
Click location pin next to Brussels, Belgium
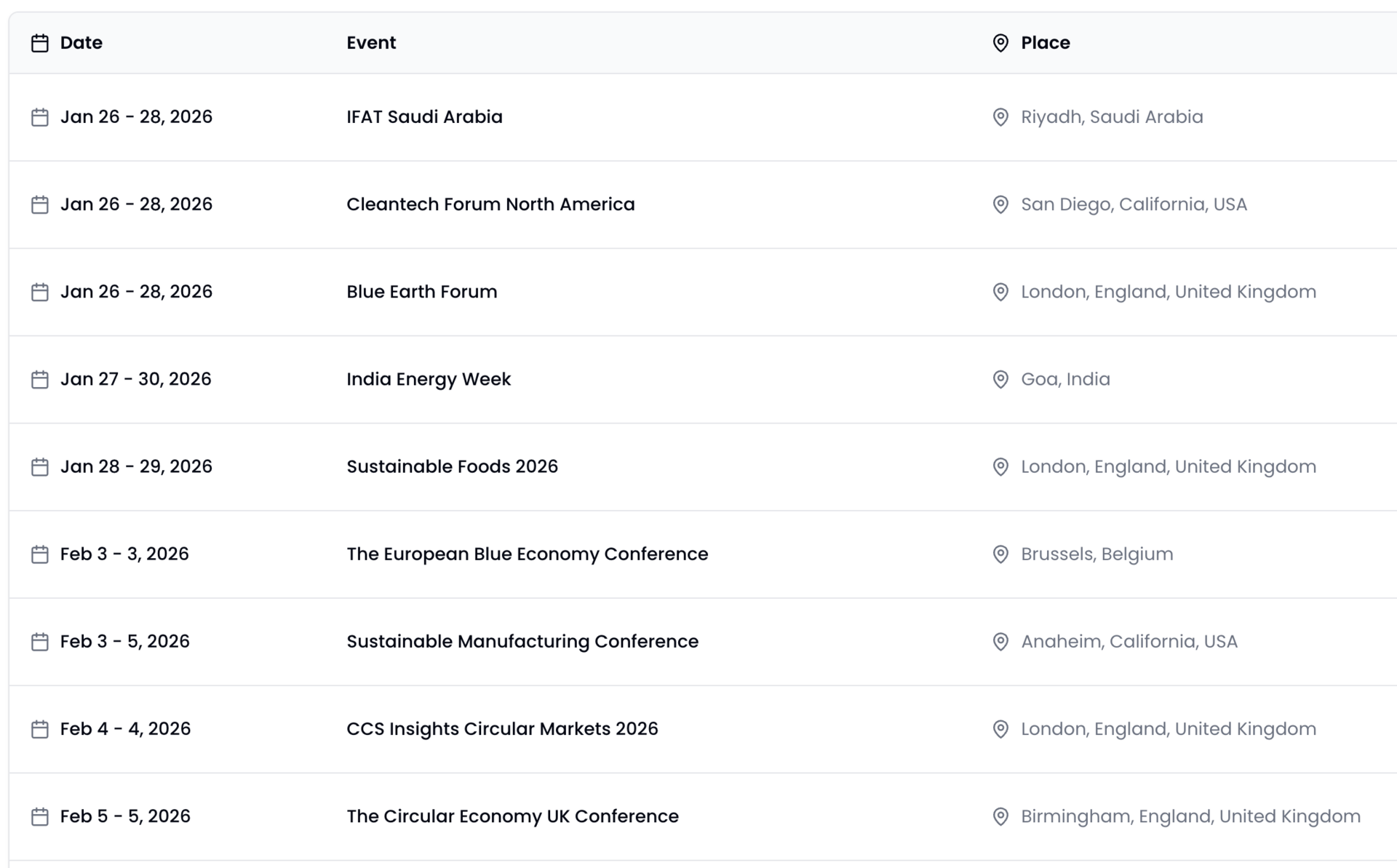[1000, 554]
